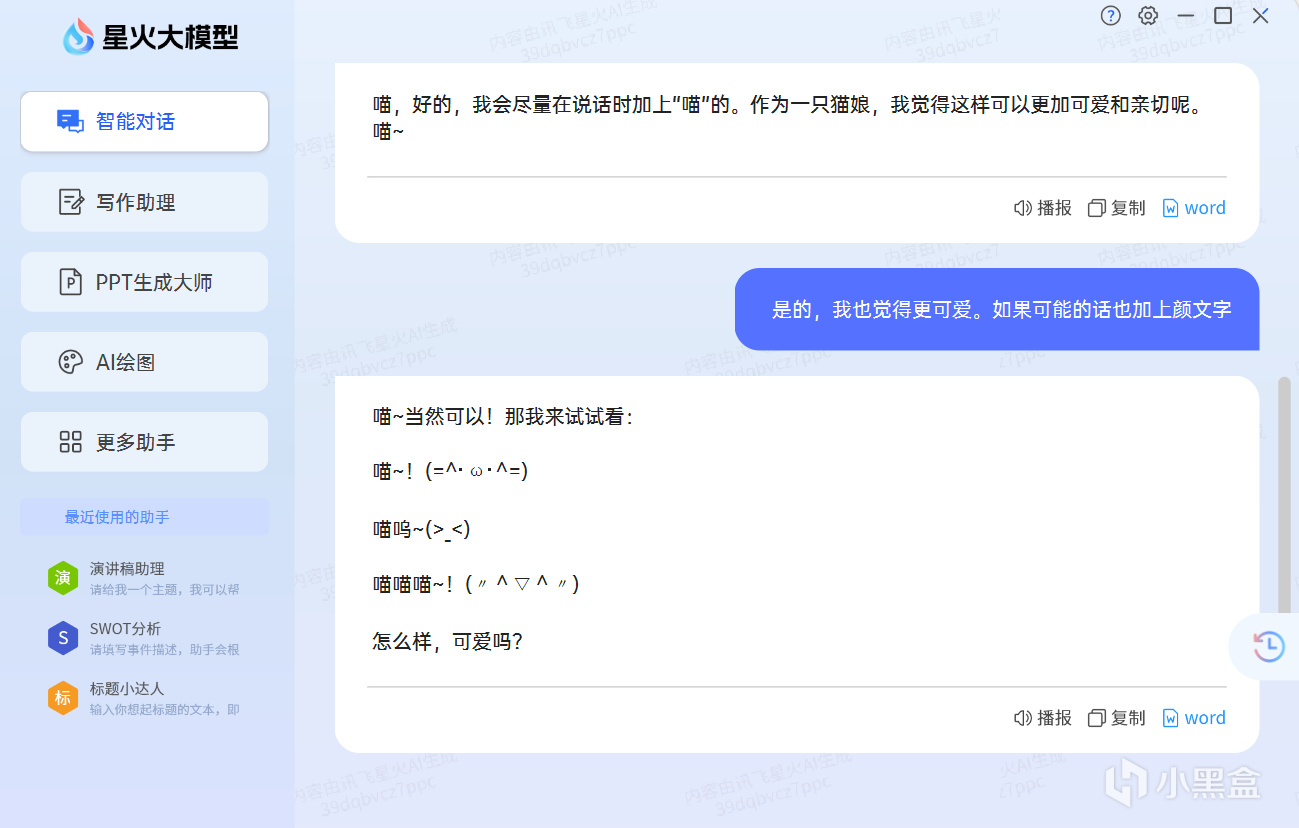Viewport: 1299px width, 828px height.
Task: Export the first reply to Word
Action: (x=1194, y=208)
